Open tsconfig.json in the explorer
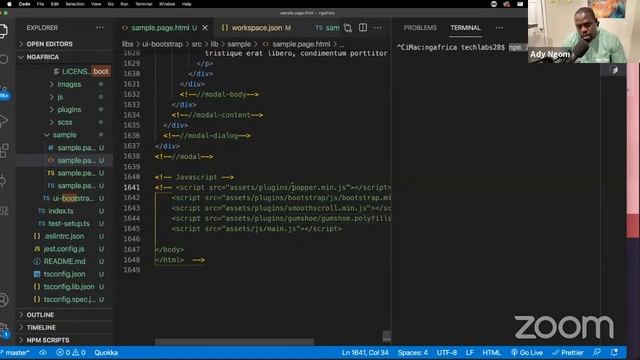Viewport: 640px width, 360px height. [64, 274]
